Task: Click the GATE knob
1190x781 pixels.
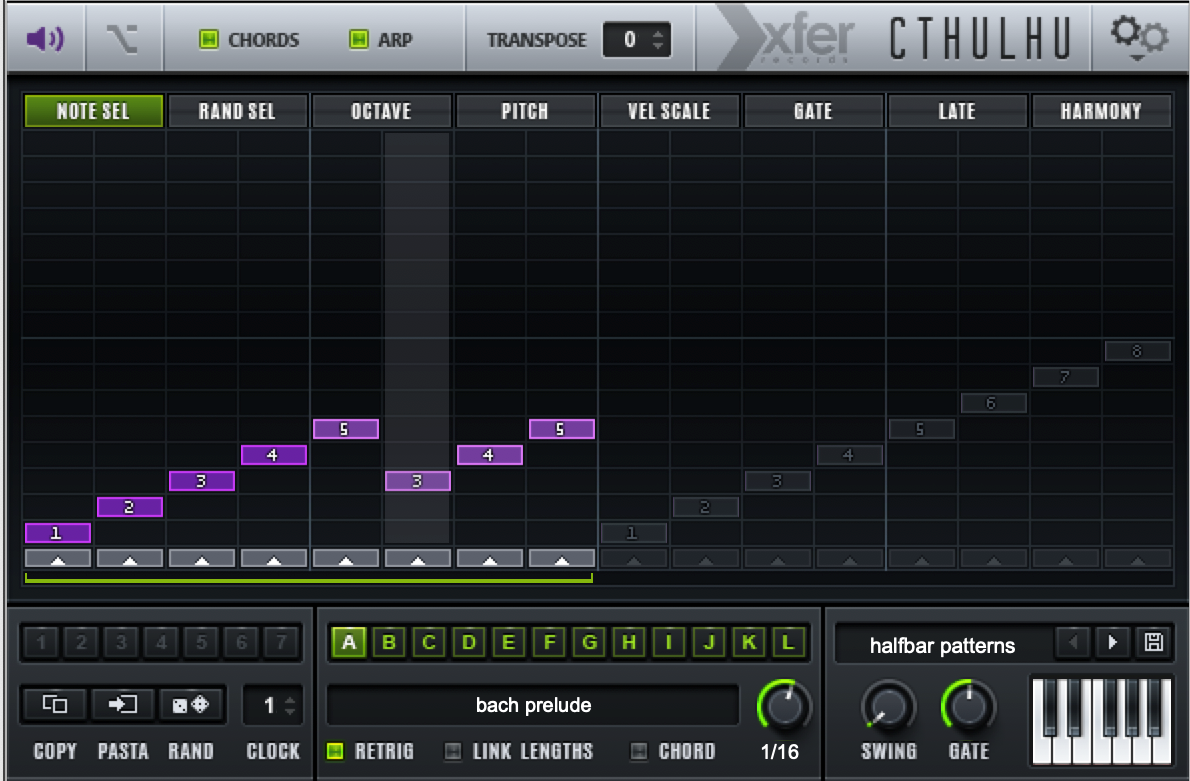Action: tap(968, 707)
